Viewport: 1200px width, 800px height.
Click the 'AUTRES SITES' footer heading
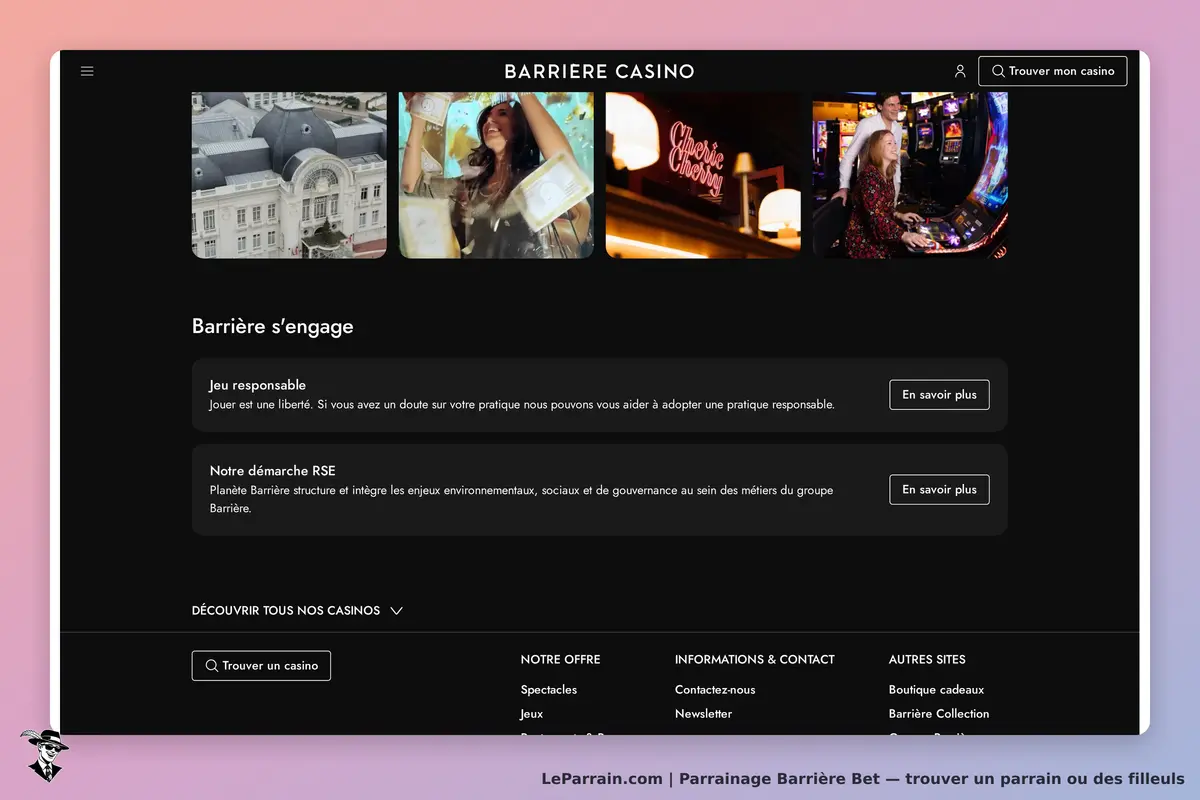click(x=927, y=660)
